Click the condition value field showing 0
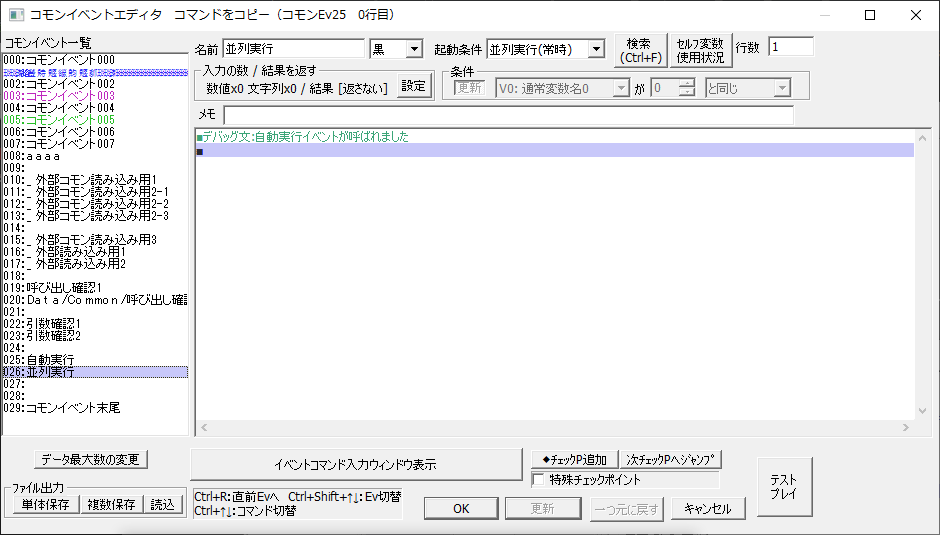The height and width of the screenshot is (535, 940). [665, 89]
